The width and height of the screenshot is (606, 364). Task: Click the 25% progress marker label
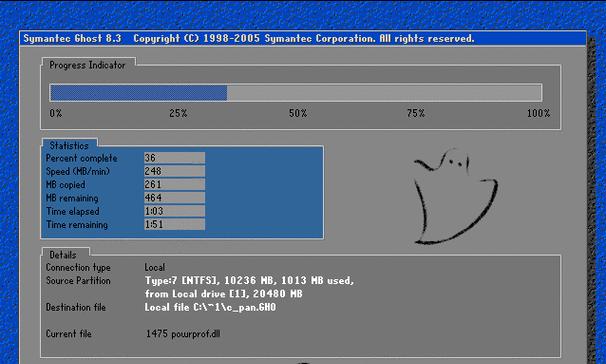pyautogui.click(x=178, y=113)
